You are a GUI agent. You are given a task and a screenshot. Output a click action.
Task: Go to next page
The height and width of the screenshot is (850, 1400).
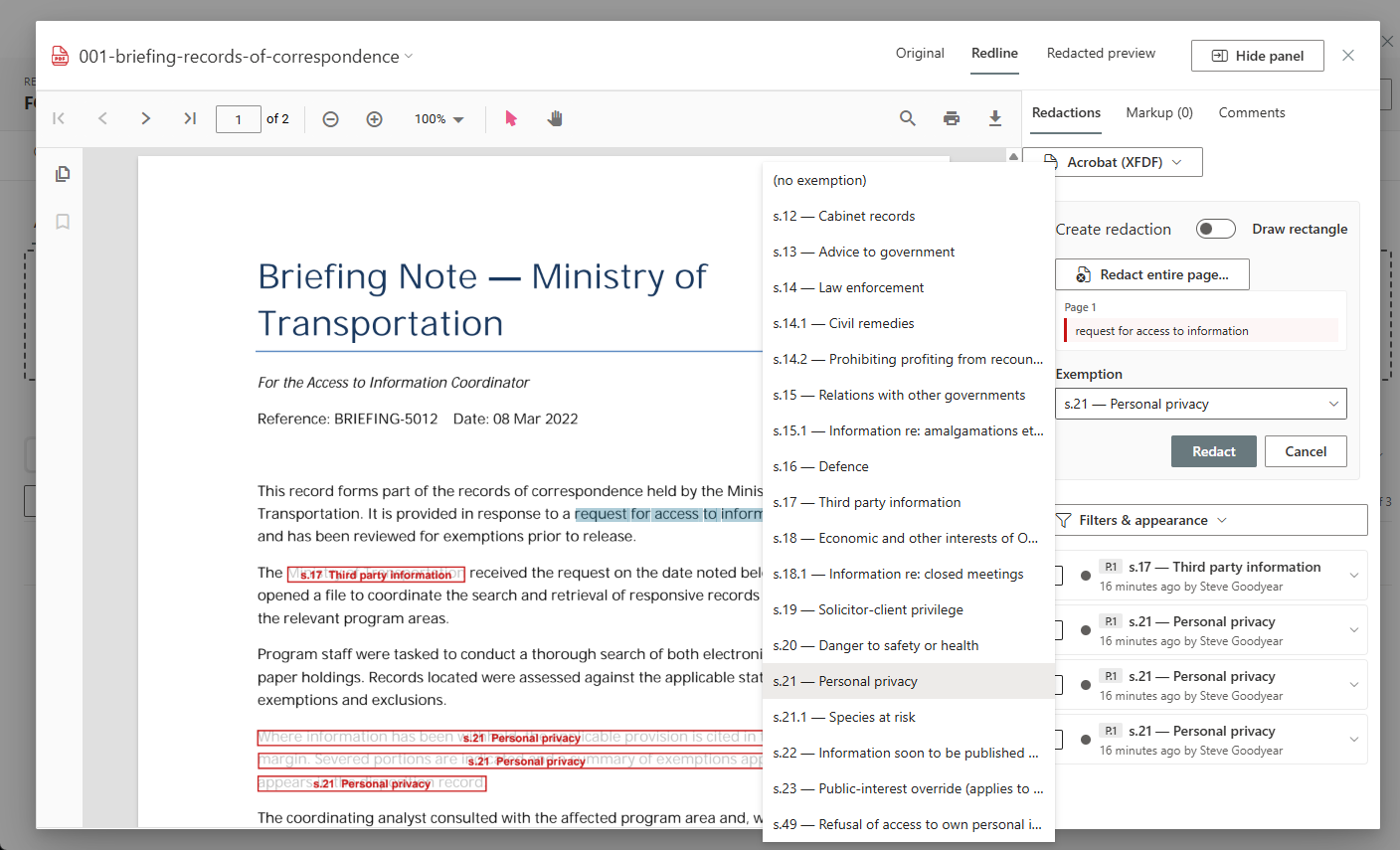[146, 118]
